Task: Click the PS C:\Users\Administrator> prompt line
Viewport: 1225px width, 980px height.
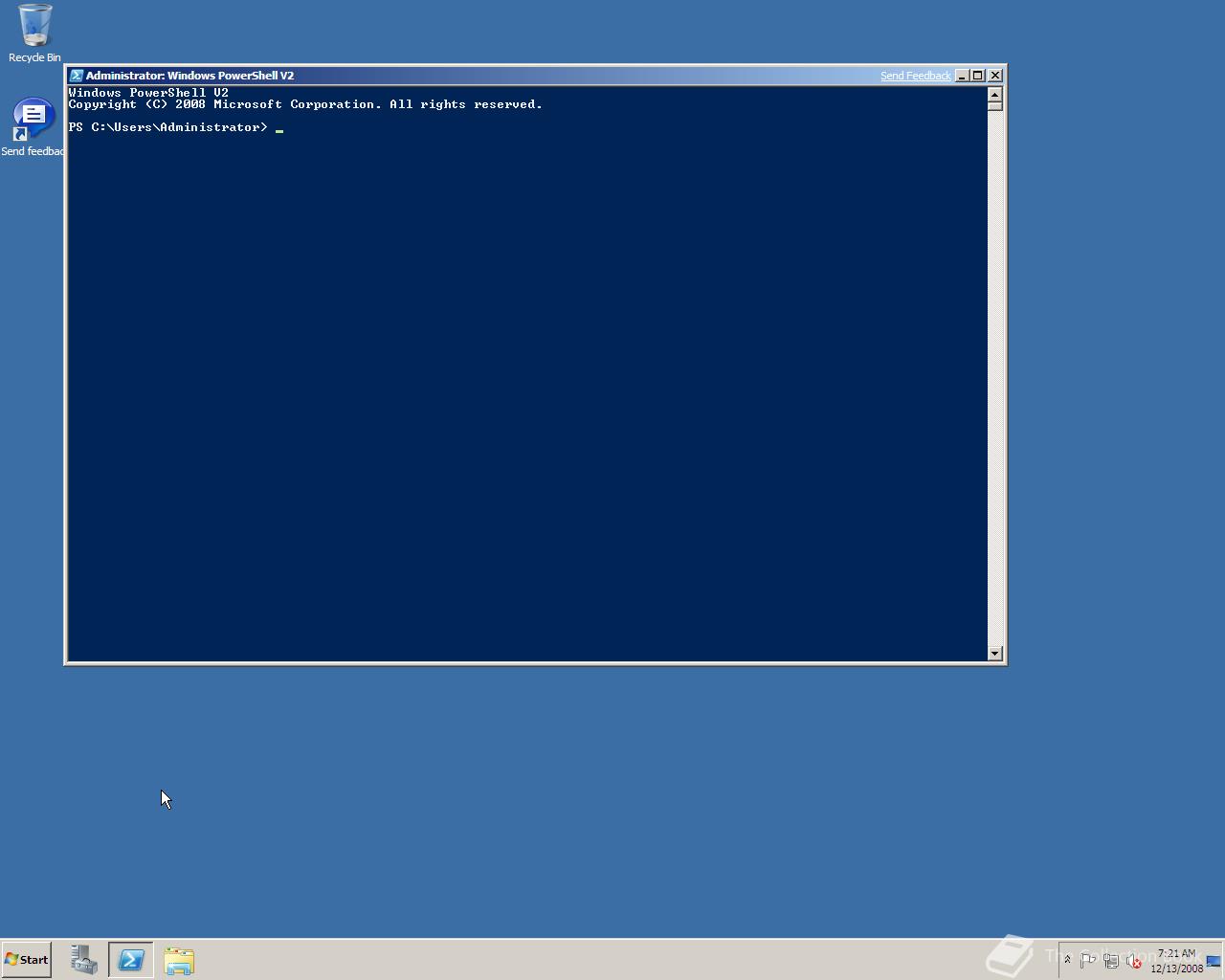Action: click(x=168, y=127)
